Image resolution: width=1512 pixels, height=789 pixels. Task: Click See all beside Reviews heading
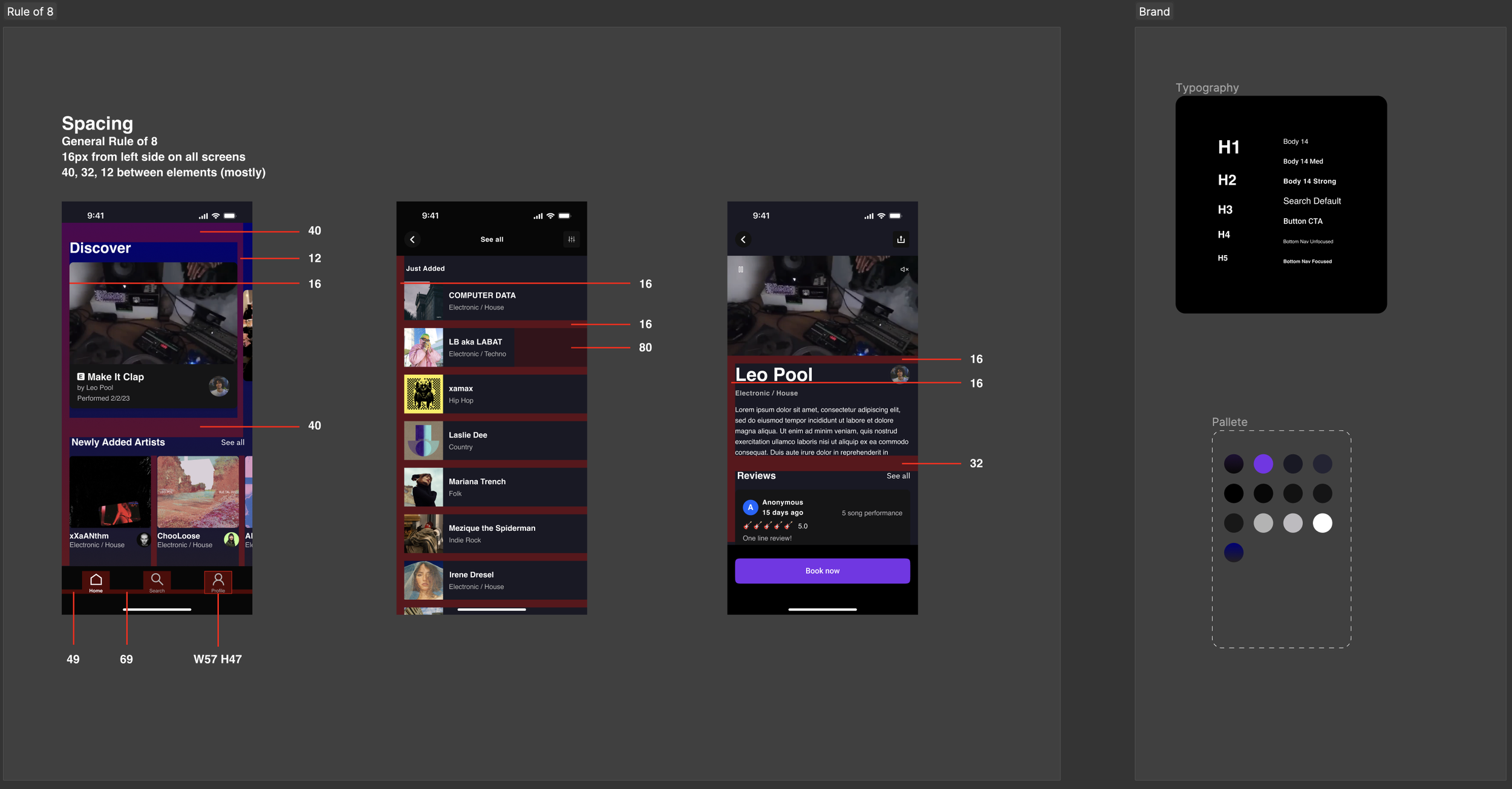coord(898,476)
